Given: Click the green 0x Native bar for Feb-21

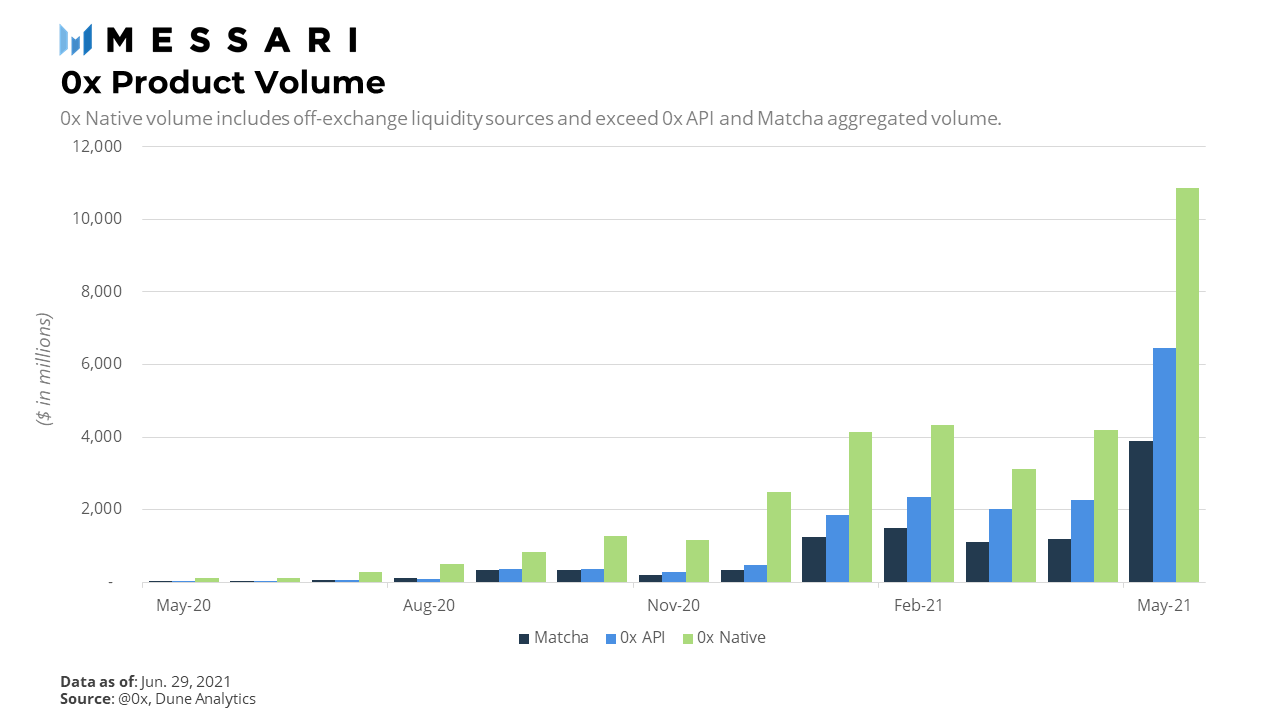Looking at the screenshot, I should [942, 503].
